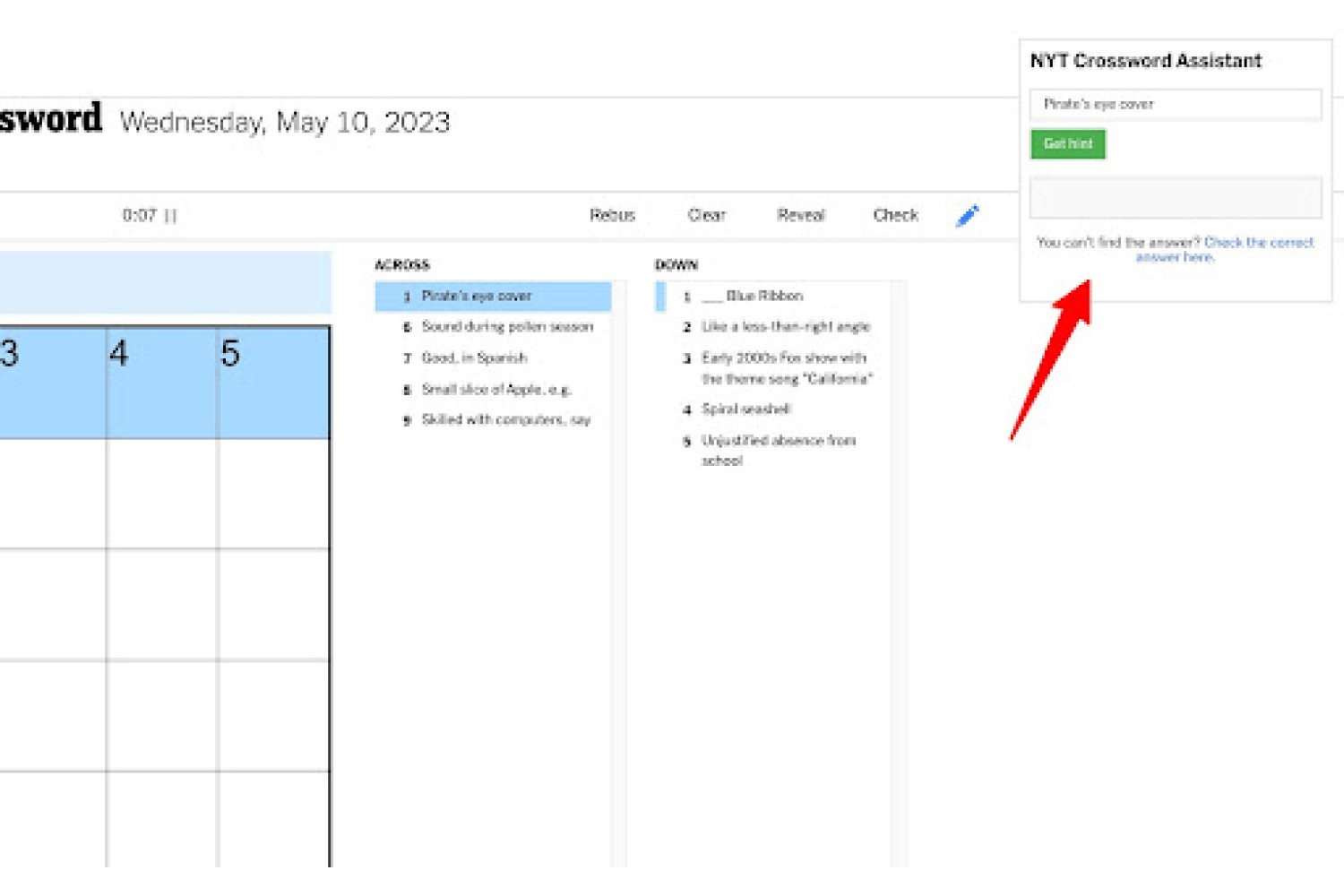Click the cell directly below cell 5

pos(273,493)
